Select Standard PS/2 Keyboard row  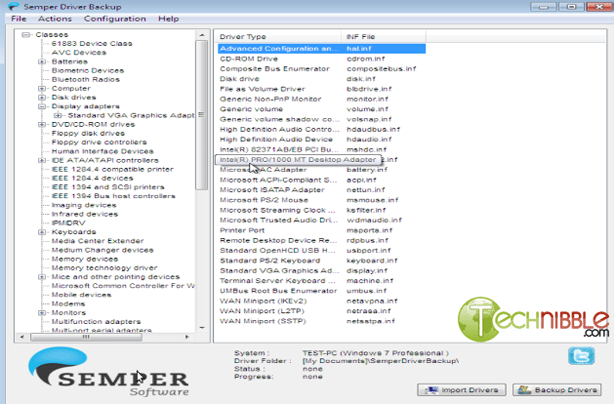coord(322,261)
